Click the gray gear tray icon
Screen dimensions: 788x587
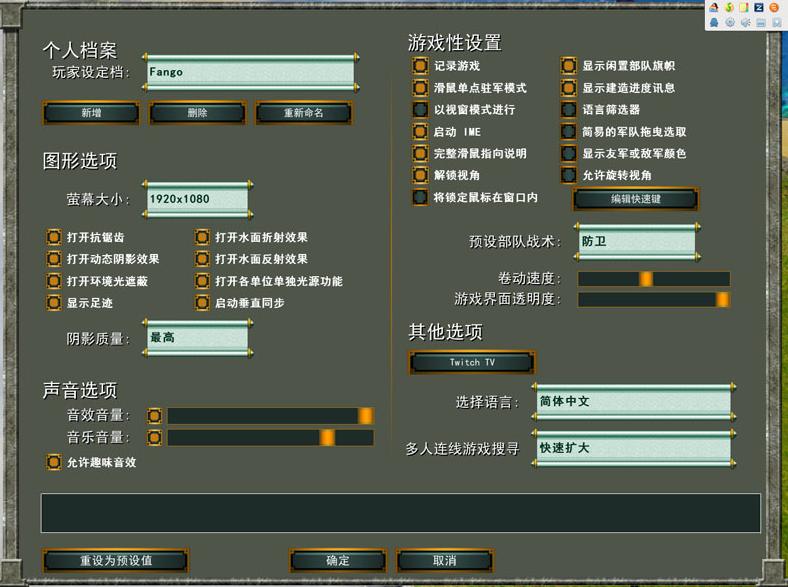[x=730, y=22]
